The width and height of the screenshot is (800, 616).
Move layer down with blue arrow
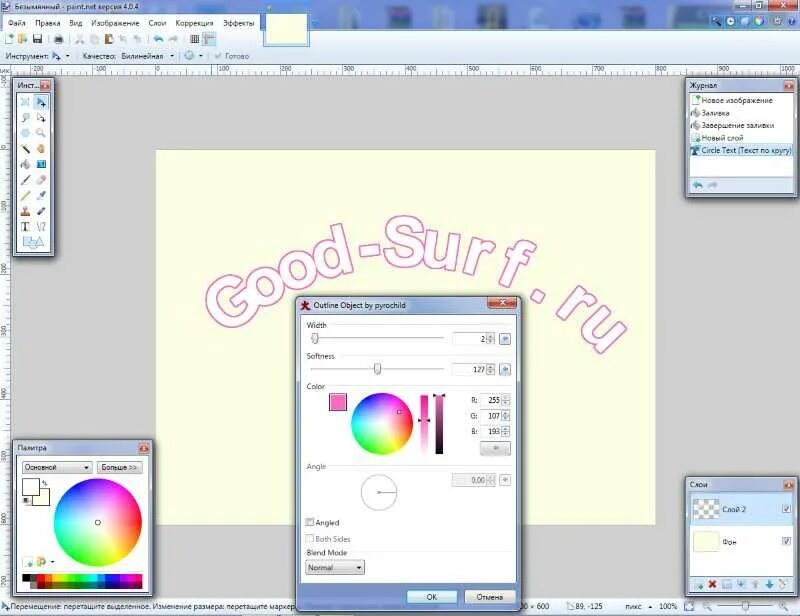point(769,584)
